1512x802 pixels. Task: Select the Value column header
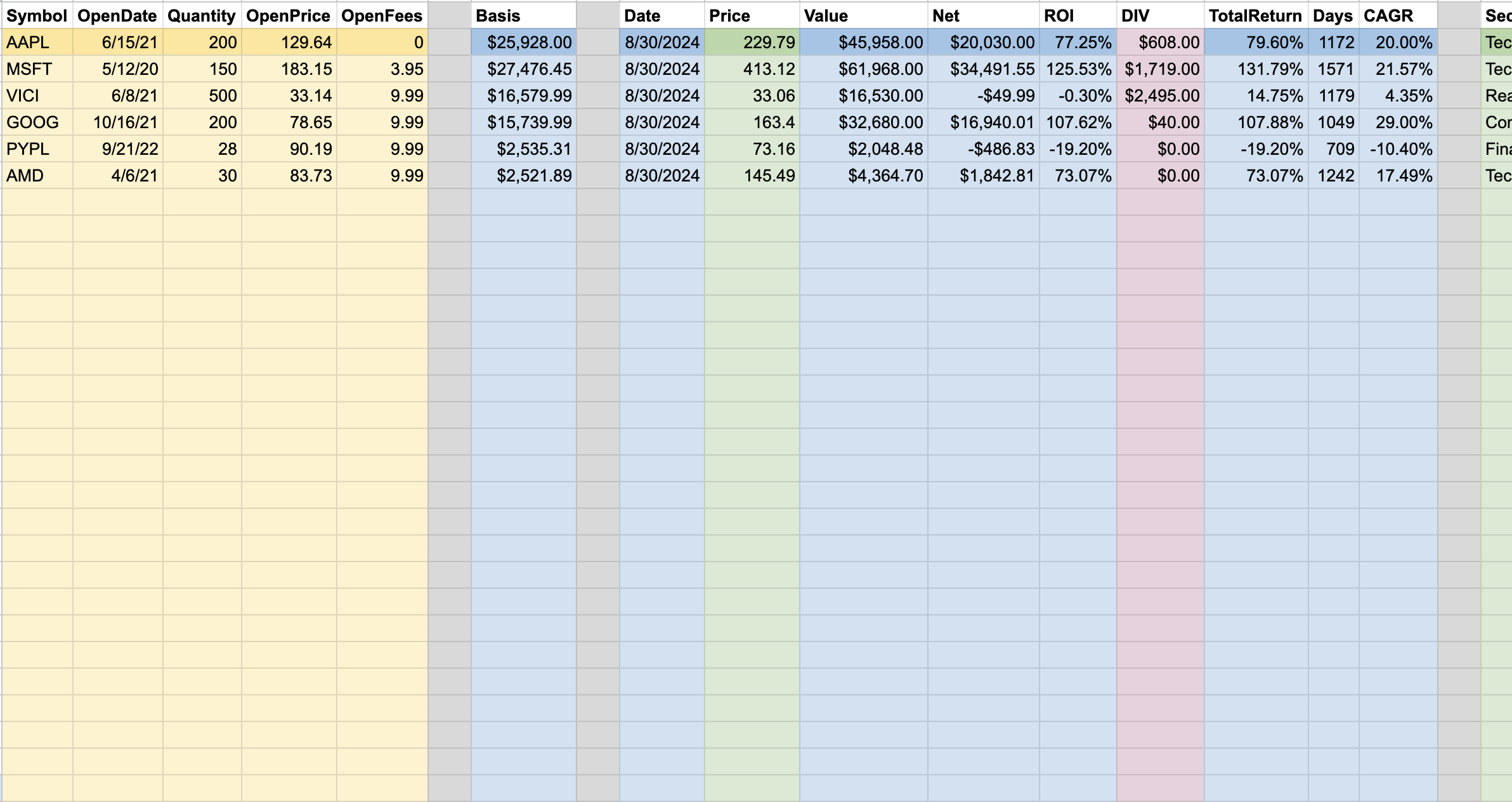pyautogui.click(x=864, y=16)
